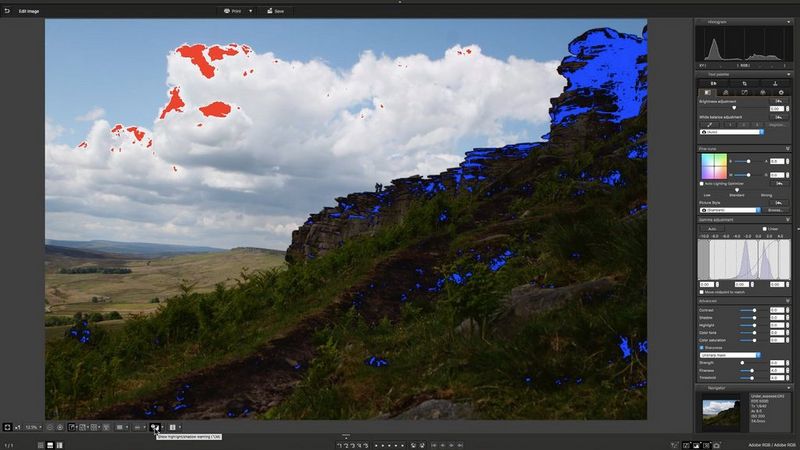
Task: Click the fit-to-window icon in bottom toolbar
Action: click(7, 427)
